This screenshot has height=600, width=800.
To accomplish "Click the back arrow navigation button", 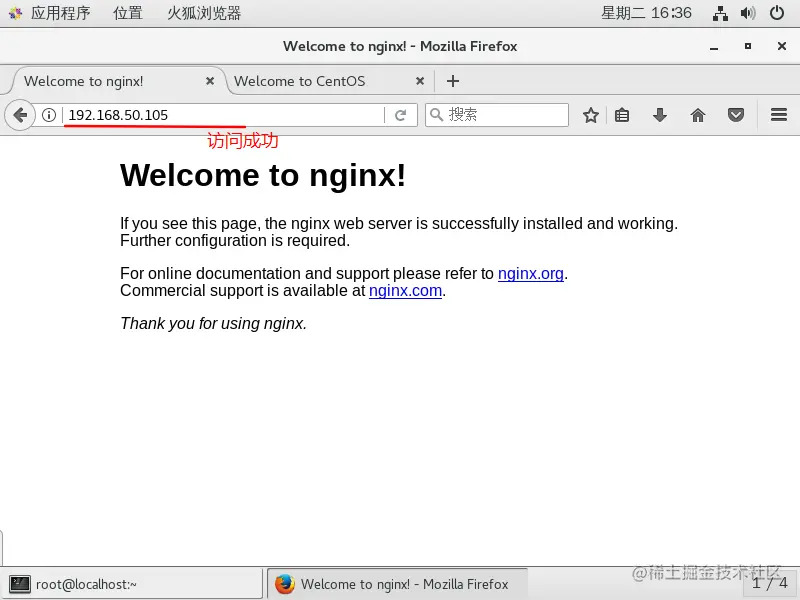I will pos(20,115).
